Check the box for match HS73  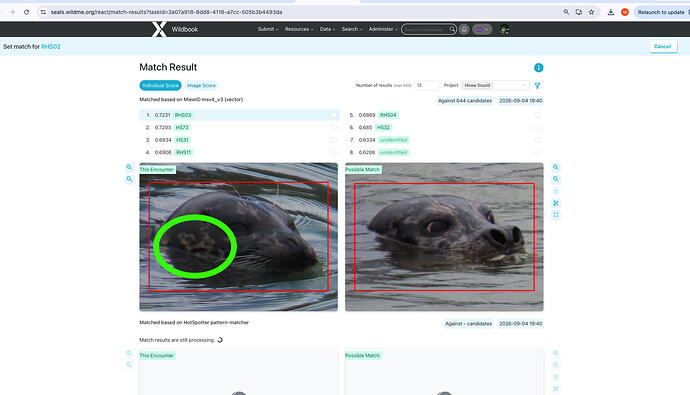(333, 128)
